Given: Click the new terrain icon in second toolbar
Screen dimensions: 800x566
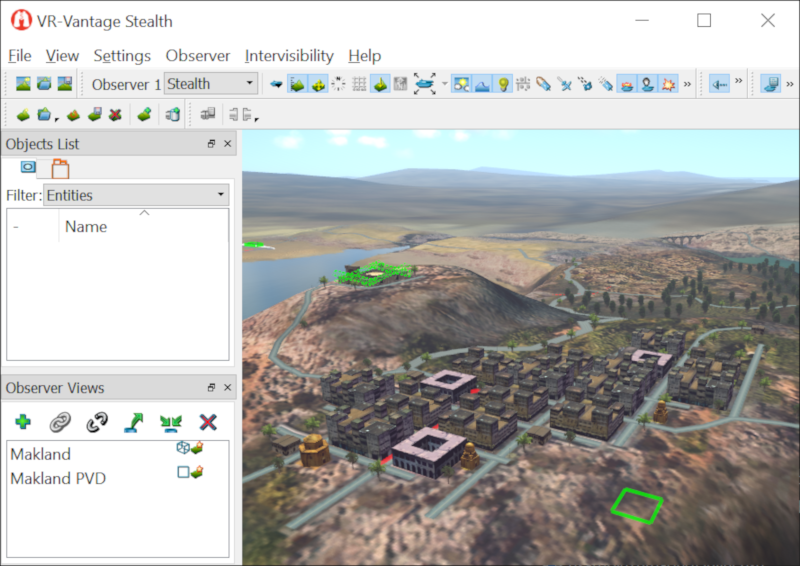Looking at the screenshot, I should click(x=23, y=115).
